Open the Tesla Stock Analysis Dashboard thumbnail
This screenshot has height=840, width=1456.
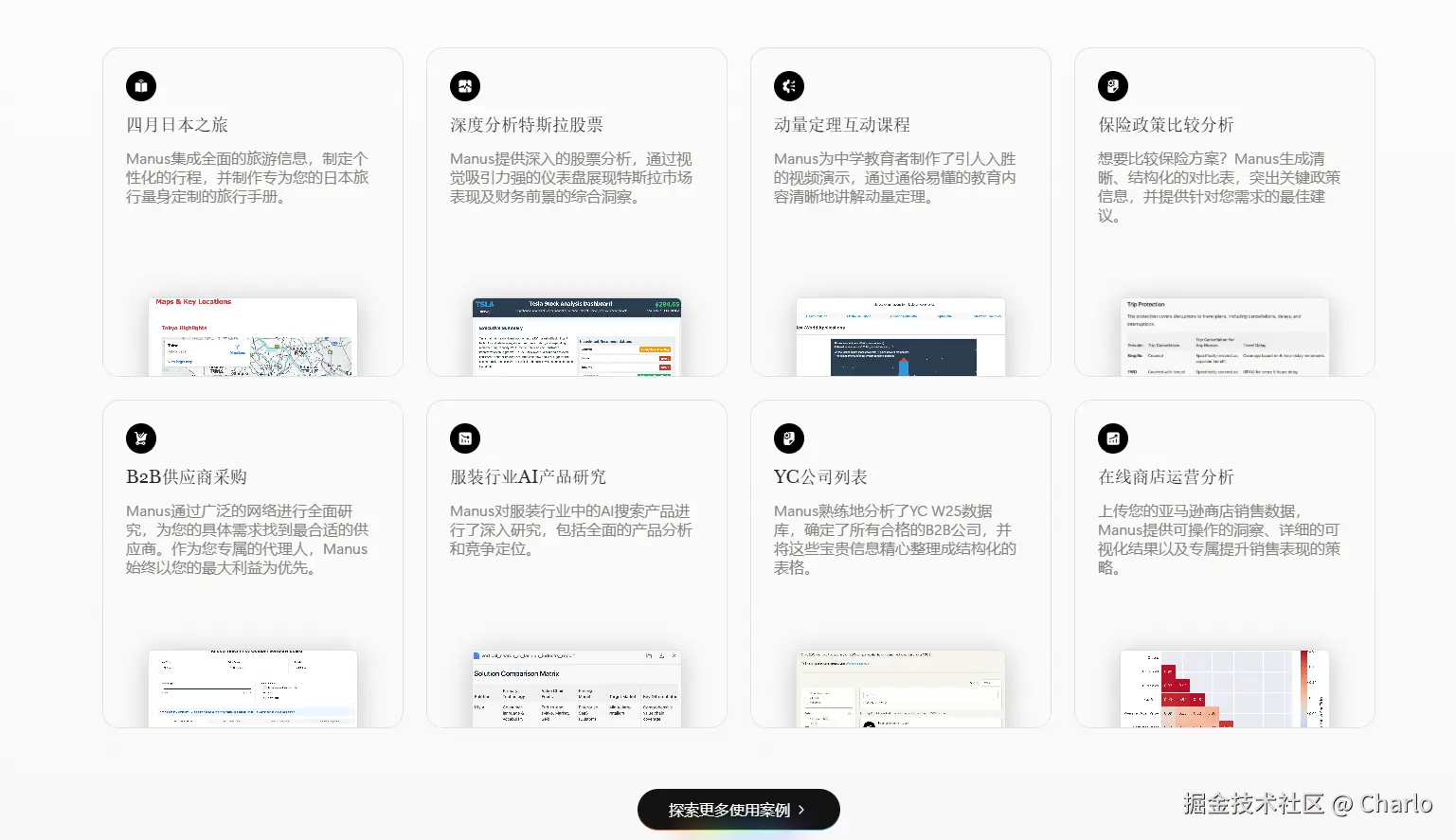coord(577,337)
